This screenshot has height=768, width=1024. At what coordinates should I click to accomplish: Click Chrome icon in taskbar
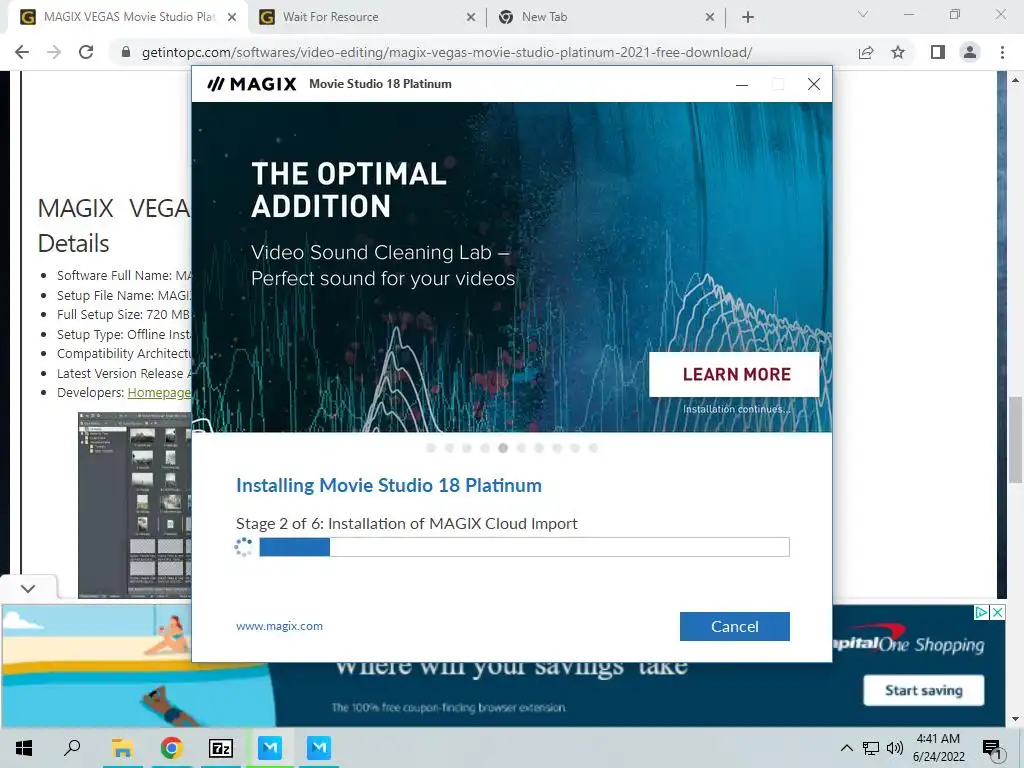(x=171, y=748)
